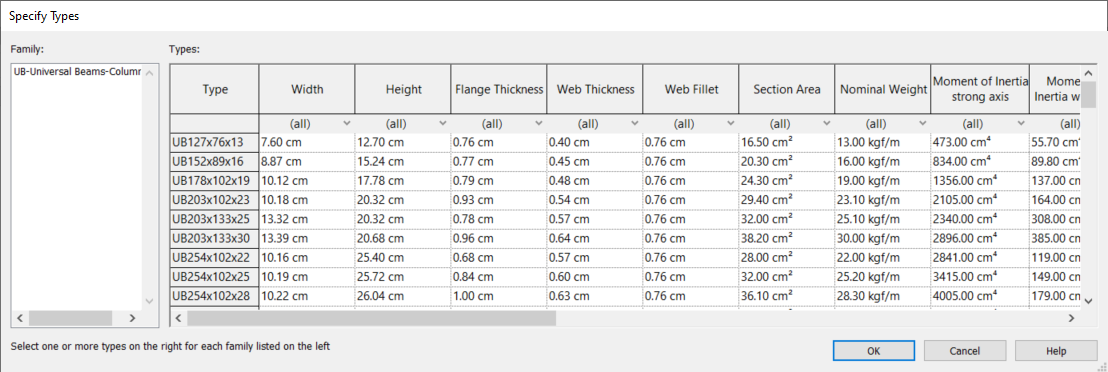This screenshot has width=1108, height=372.
Task: Click the 20.30 cm² section area cell
Action: point(787,161)
